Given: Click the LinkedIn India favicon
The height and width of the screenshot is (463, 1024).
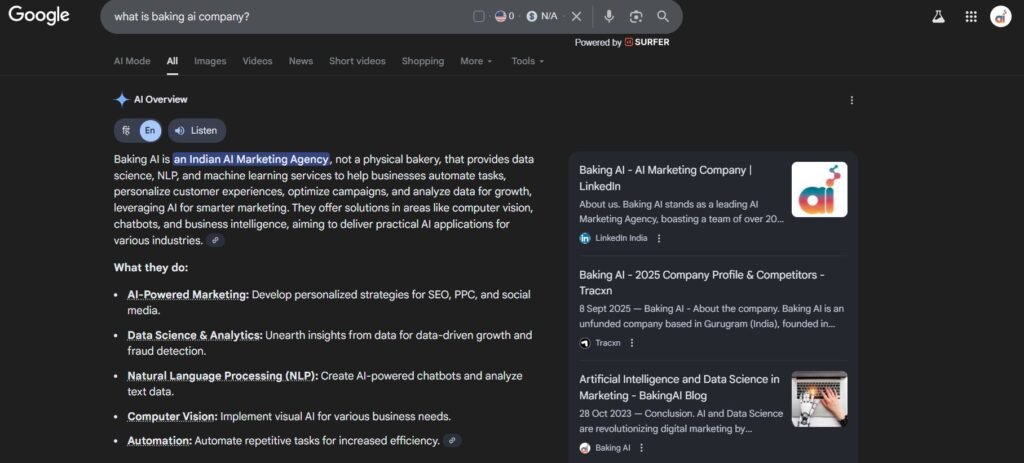Looking at the screenshot, I should [x=585, y=238].
